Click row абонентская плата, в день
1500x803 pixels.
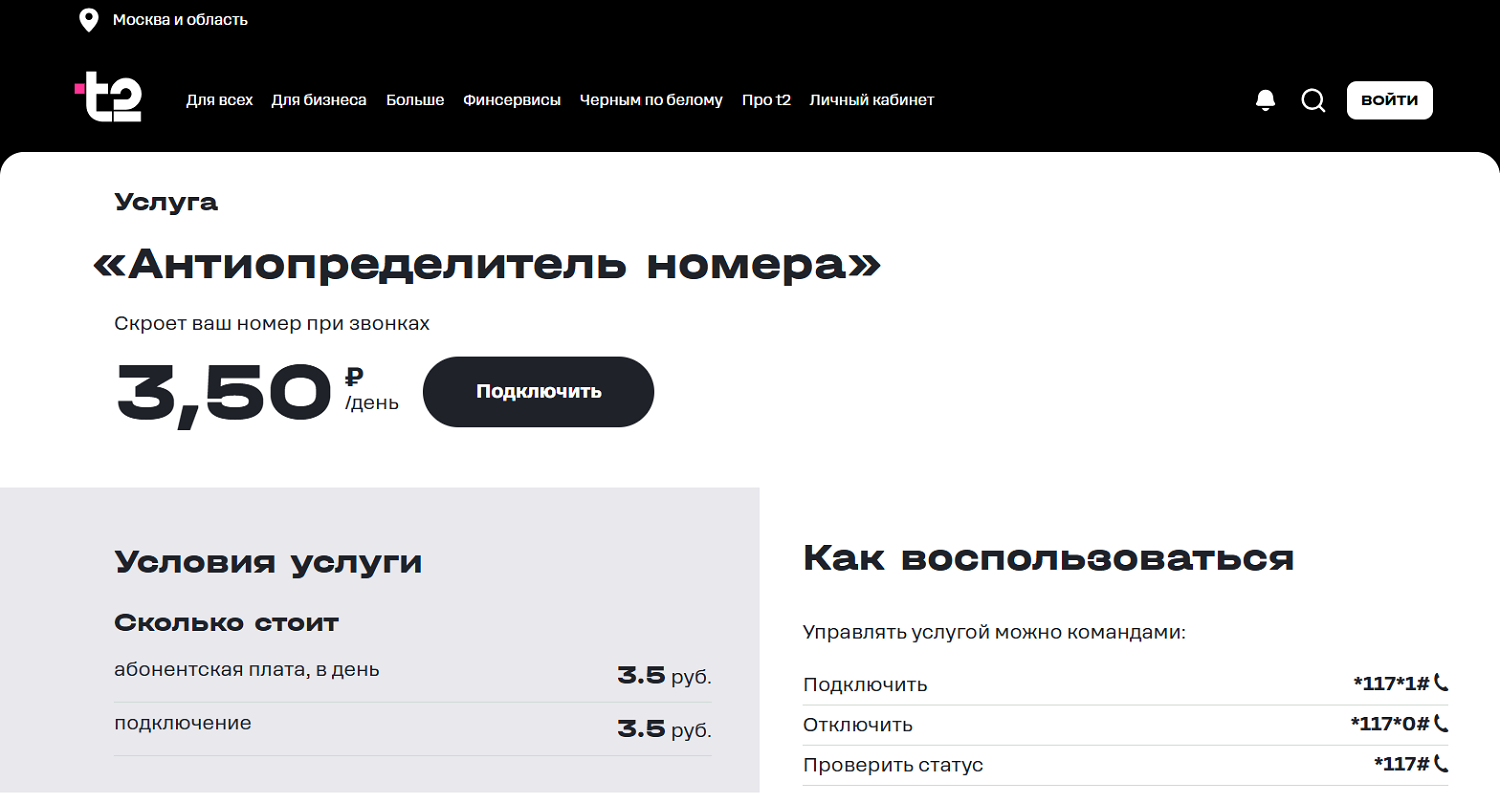(413, 675)
